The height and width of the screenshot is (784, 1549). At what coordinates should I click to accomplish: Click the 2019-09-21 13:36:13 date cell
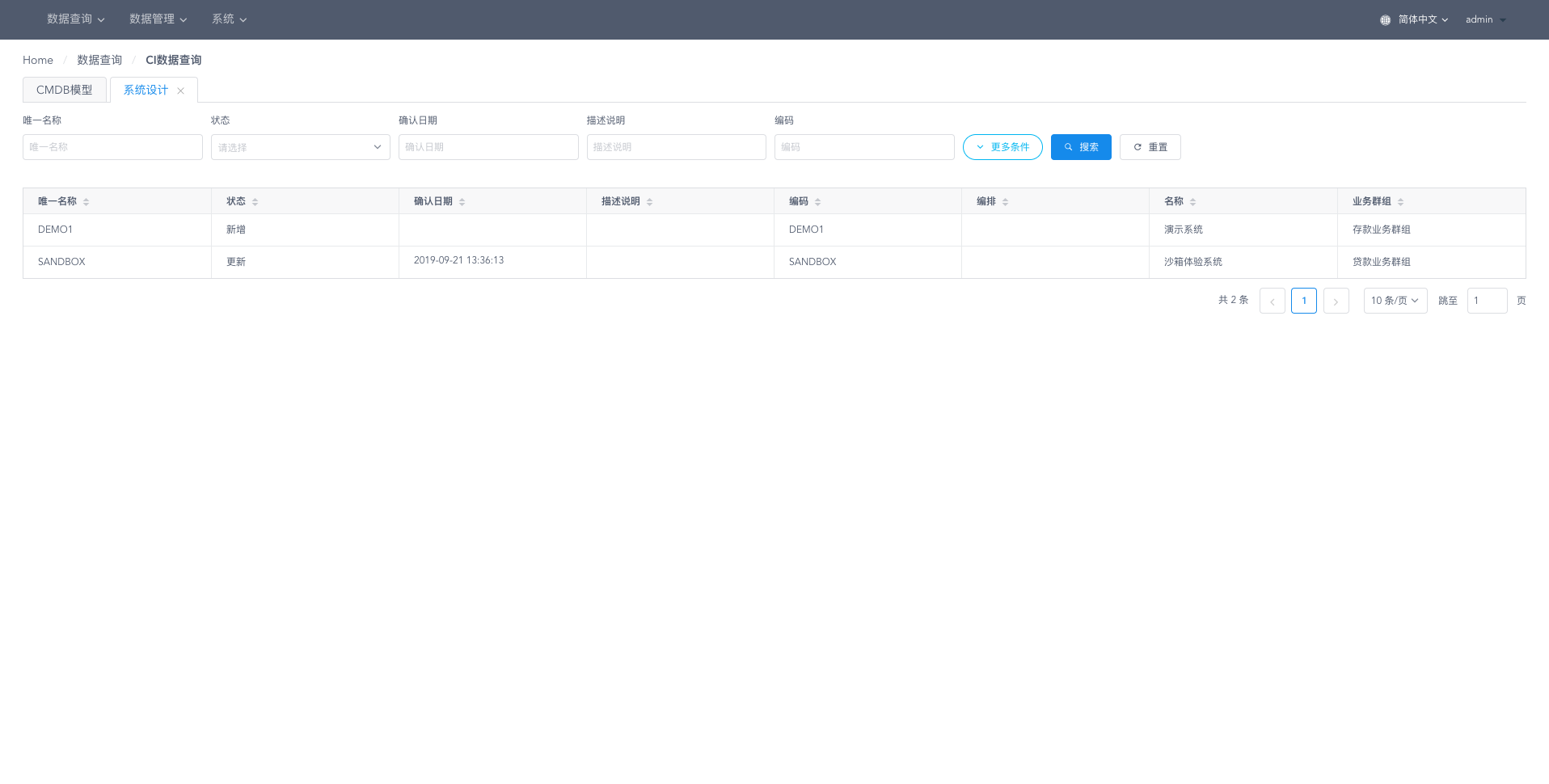coord(492,262)
